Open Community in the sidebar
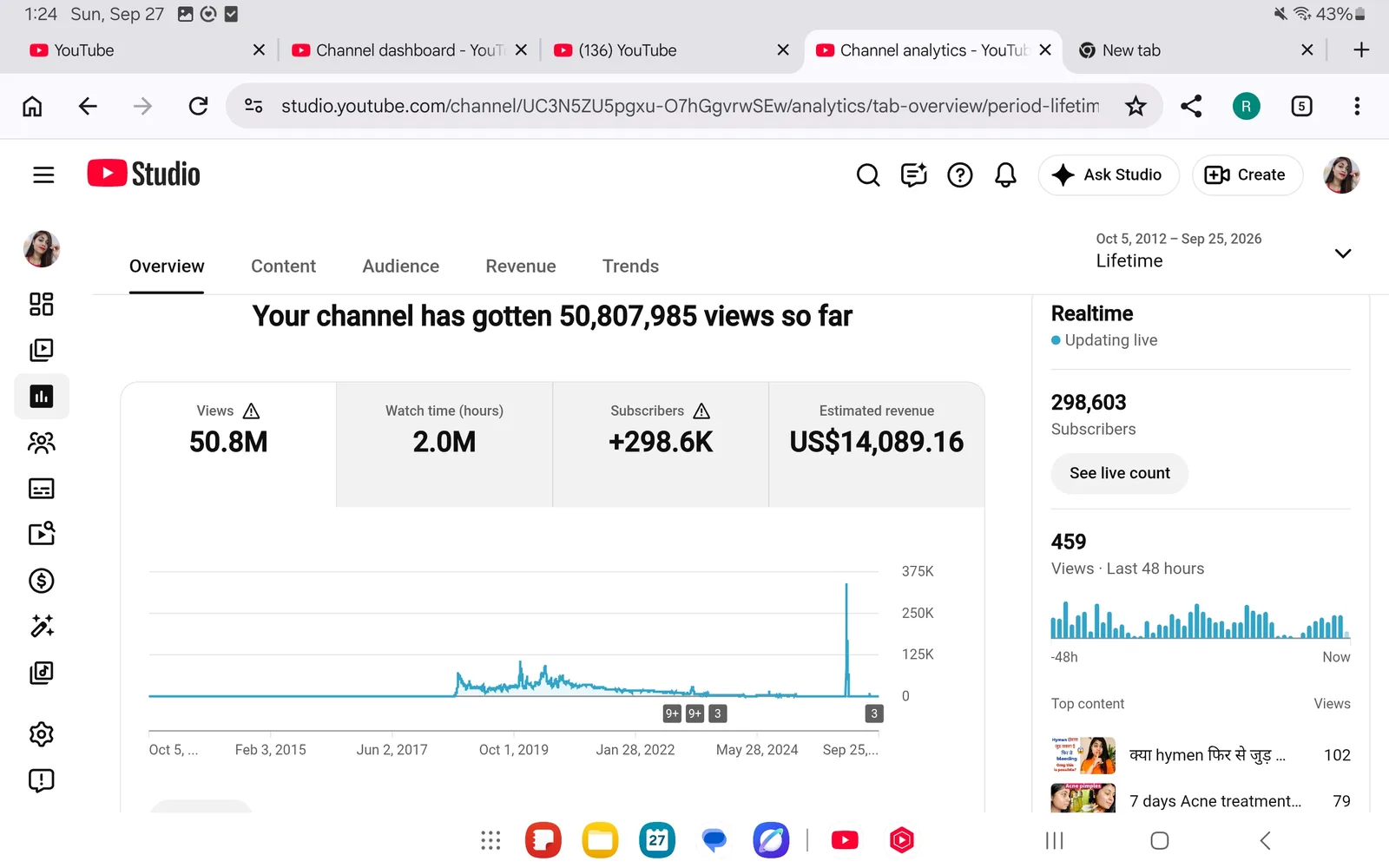 pyautogui.click(x=42, y=443)
